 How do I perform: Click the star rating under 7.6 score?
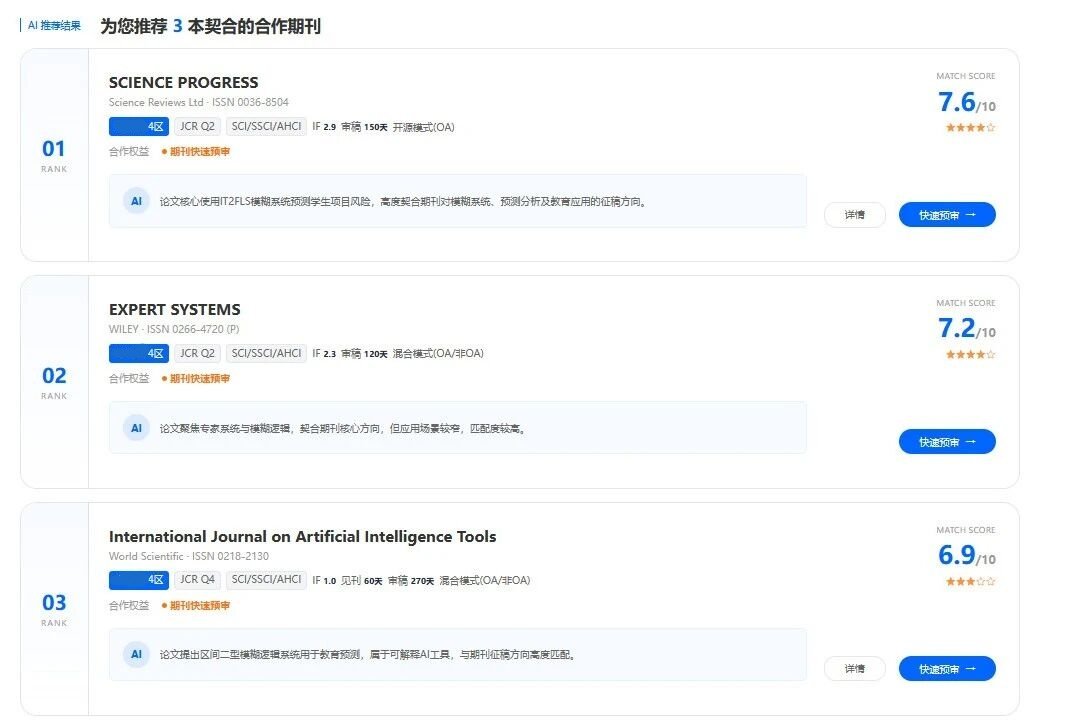tap(970, 128)
